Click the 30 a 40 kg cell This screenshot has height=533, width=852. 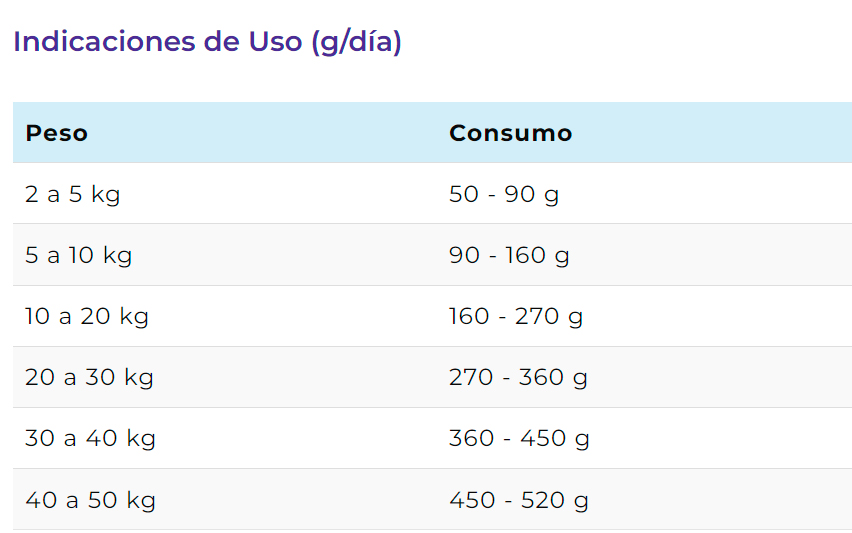[225, 438]
